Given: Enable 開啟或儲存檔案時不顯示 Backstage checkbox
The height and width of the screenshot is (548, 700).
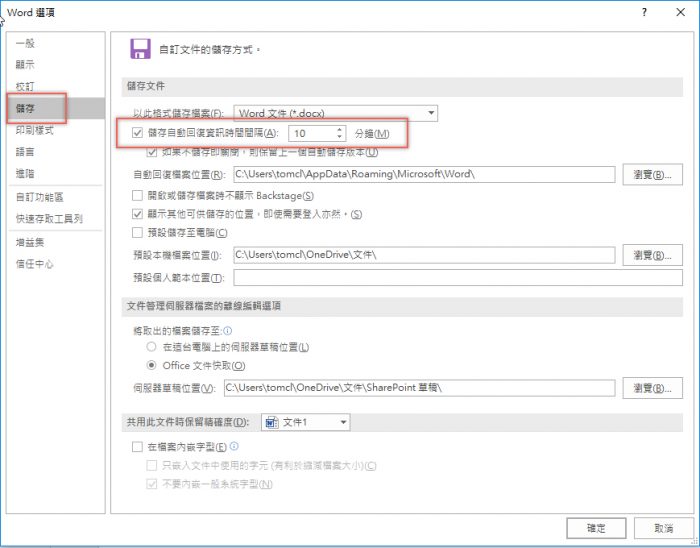Looking at the screenshot, I should click(138, 195).
